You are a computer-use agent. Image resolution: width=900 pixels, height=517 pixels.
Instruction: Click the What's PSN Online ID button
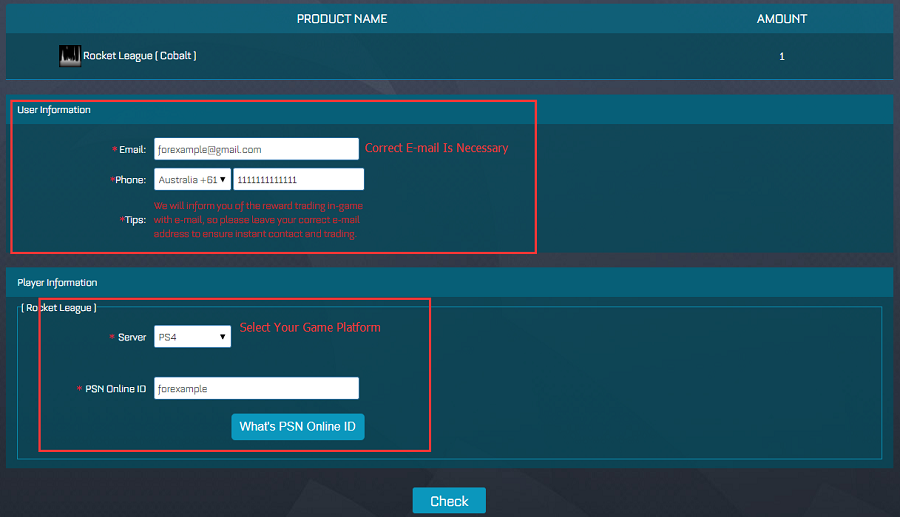click(x=298, y=427)
